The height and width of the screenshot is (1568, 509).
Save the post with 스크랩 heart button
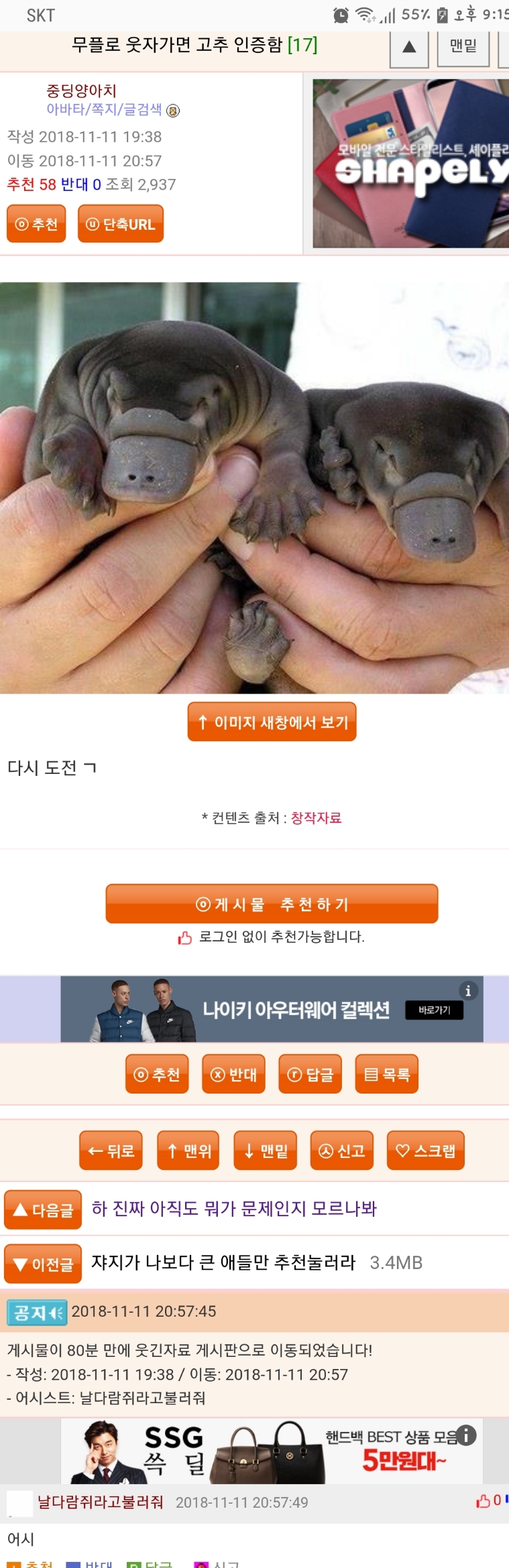click(x=425, y=1151)
